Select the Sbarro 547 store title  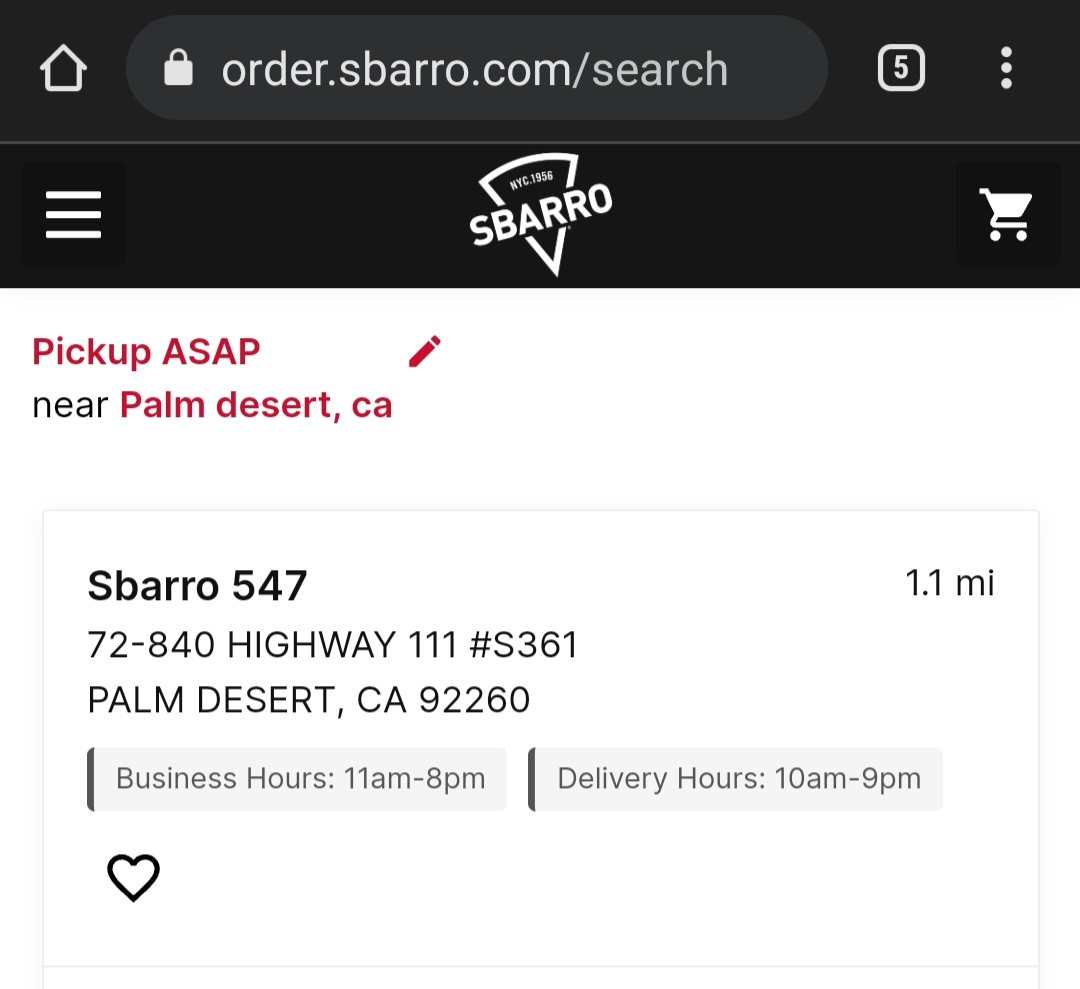(x=197, y=586)
